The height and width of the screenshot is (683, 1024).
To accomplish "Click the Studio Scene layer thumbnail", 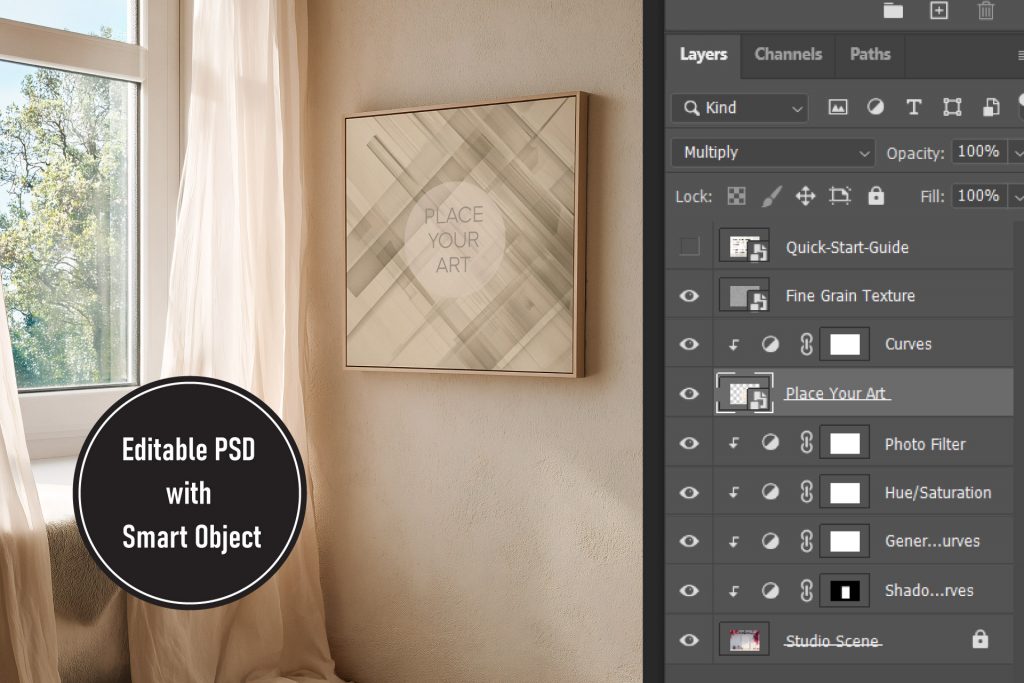I will [x=744, y=639].
